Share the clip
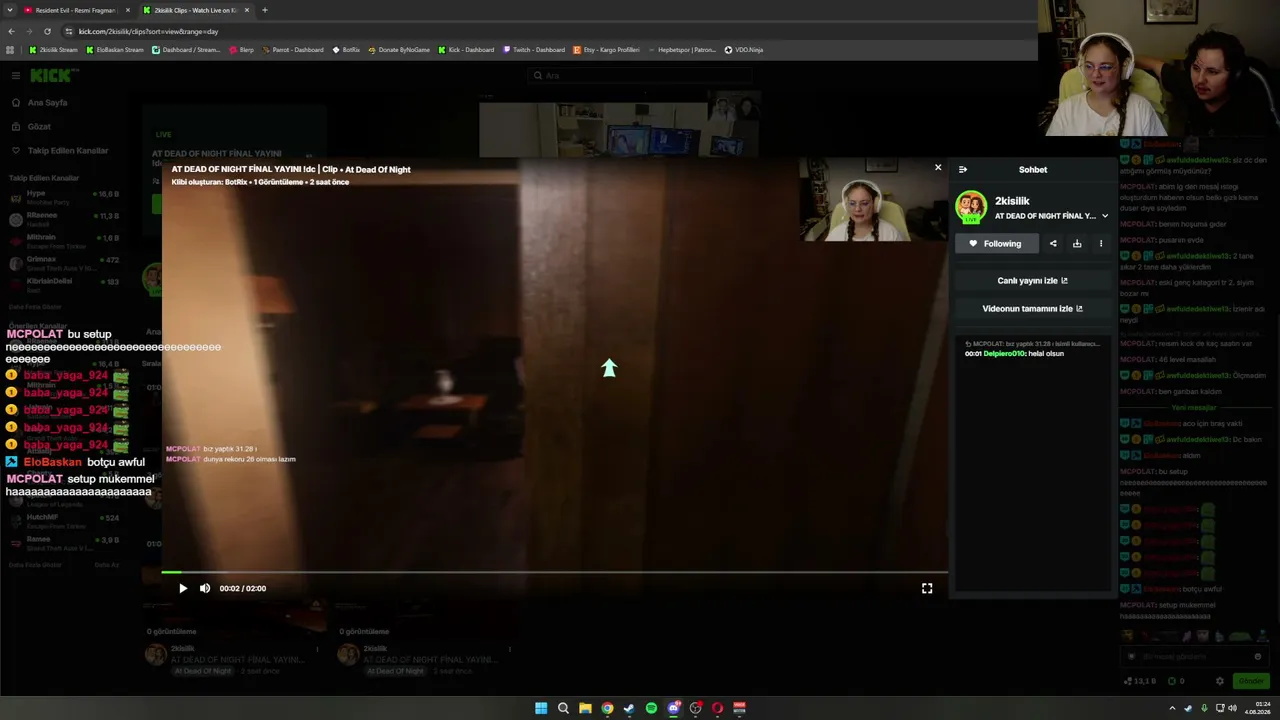 click(x=1053, y=244)
